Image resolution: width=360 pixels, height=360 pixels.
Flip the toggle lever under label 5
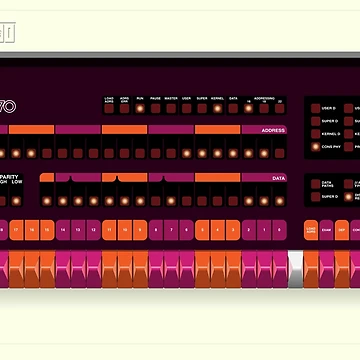[202, 269]
